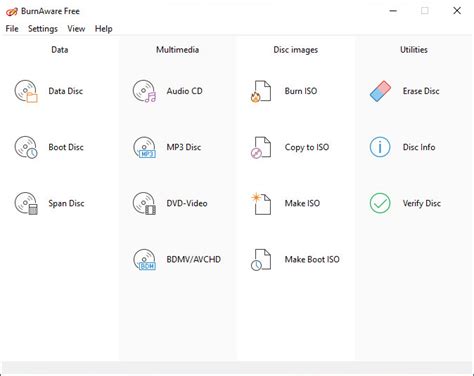Open the Settings menu
The width and height of the screenshot is (474, 376).
(43, 29)
